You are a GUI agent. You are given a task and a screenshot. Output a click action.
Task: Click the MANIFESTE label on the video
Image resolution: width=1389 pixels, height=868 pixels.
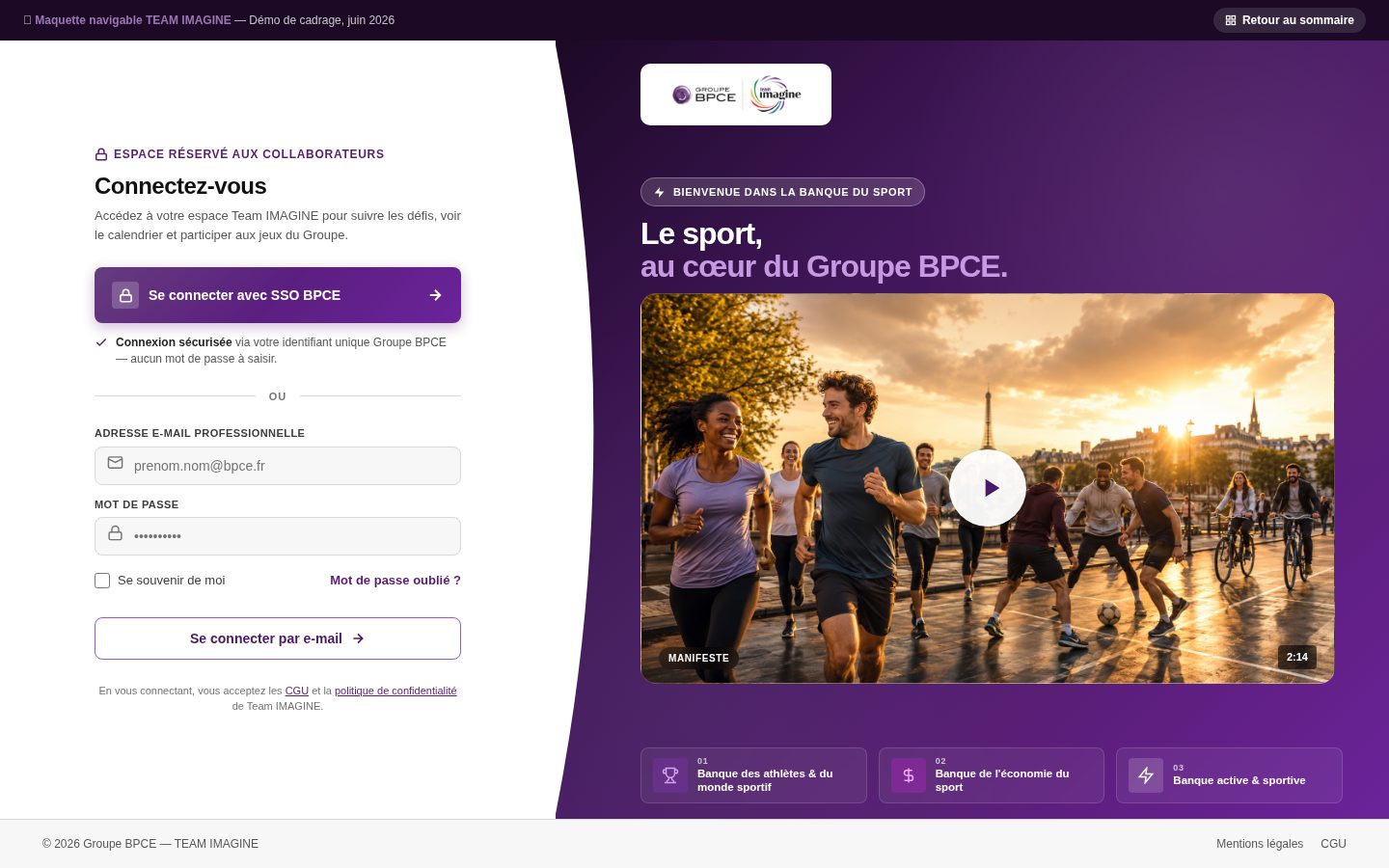pos(698,658)
